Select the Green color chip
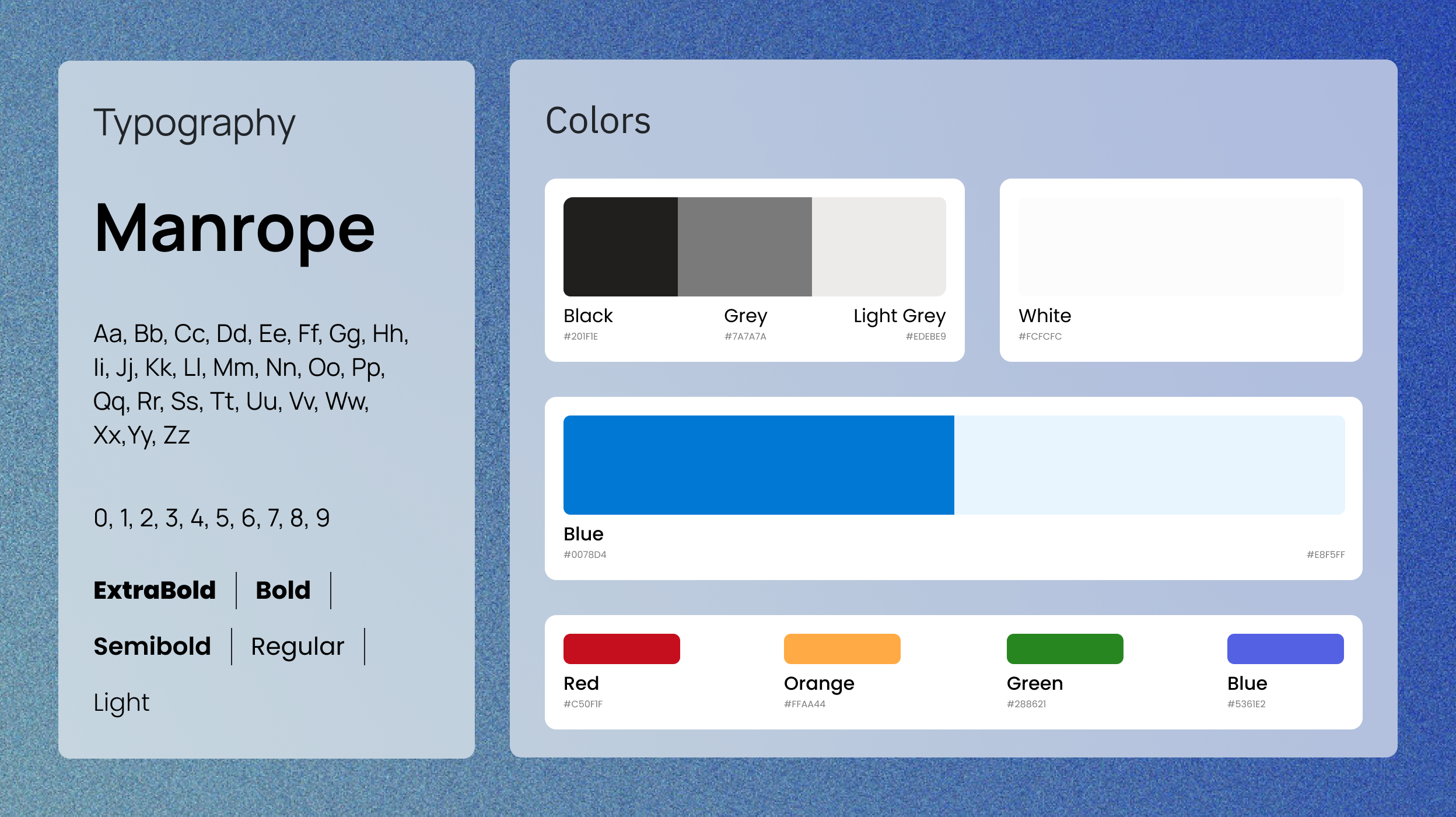 [x=1065, y=648]
